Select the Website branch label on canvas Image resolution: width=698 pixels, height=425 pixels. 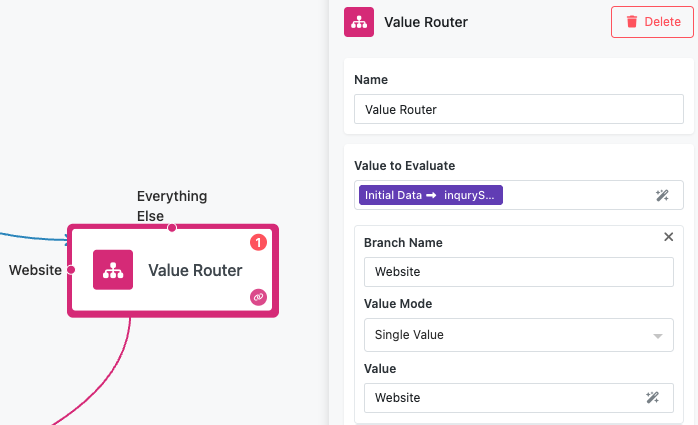[35, 270]
